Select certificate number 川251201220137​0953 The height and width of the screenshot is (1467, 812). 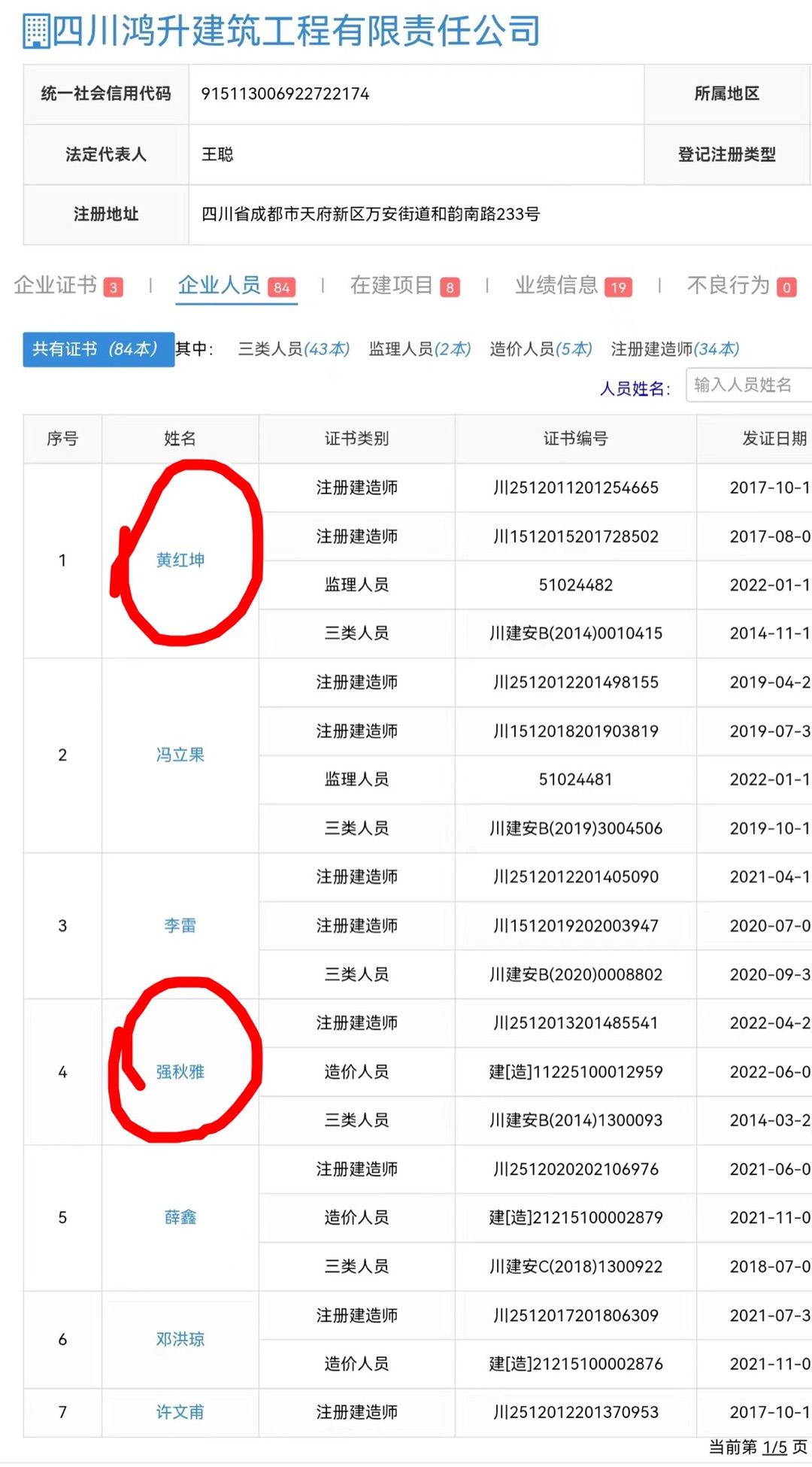pos(576,1413)
